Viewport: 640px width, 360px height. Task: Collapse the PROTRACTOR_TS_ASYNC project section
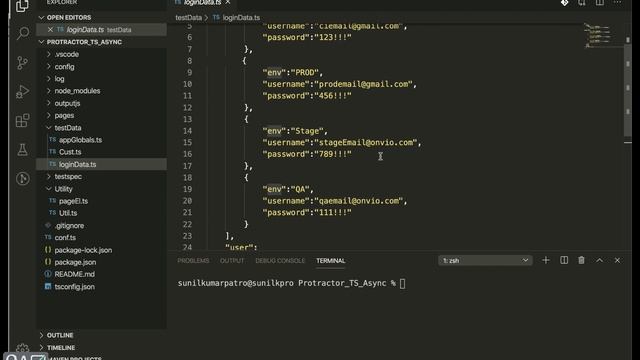click(84, 42)
